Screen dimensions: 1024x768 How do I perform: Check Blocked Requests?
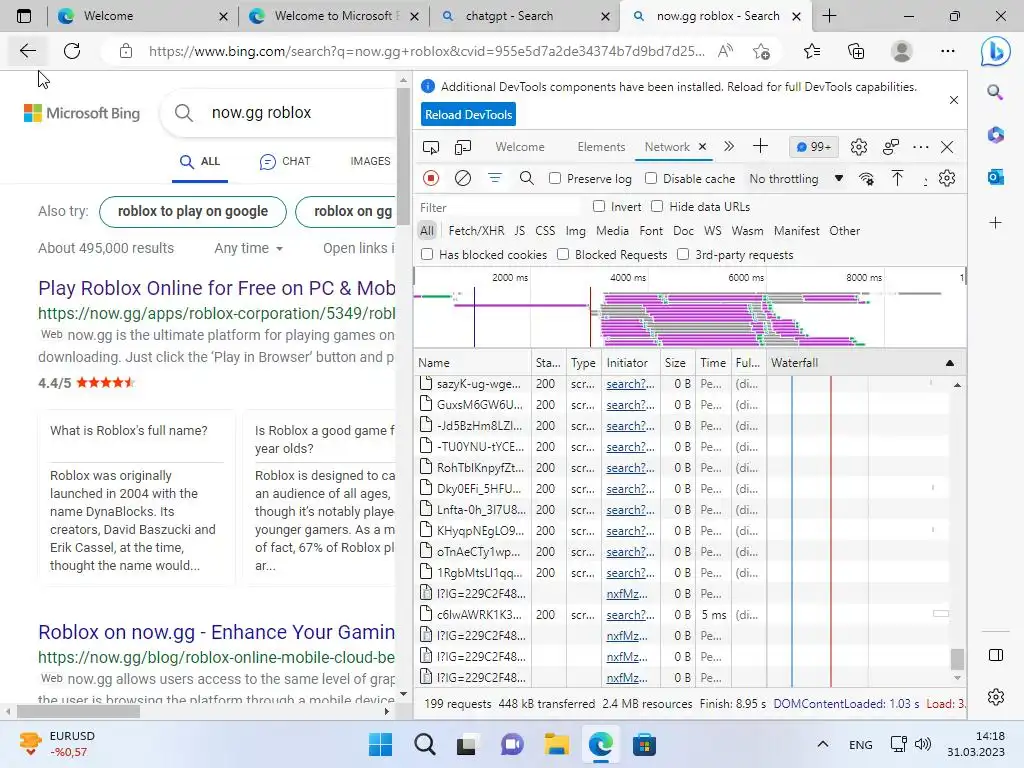[x=563, y=255]
